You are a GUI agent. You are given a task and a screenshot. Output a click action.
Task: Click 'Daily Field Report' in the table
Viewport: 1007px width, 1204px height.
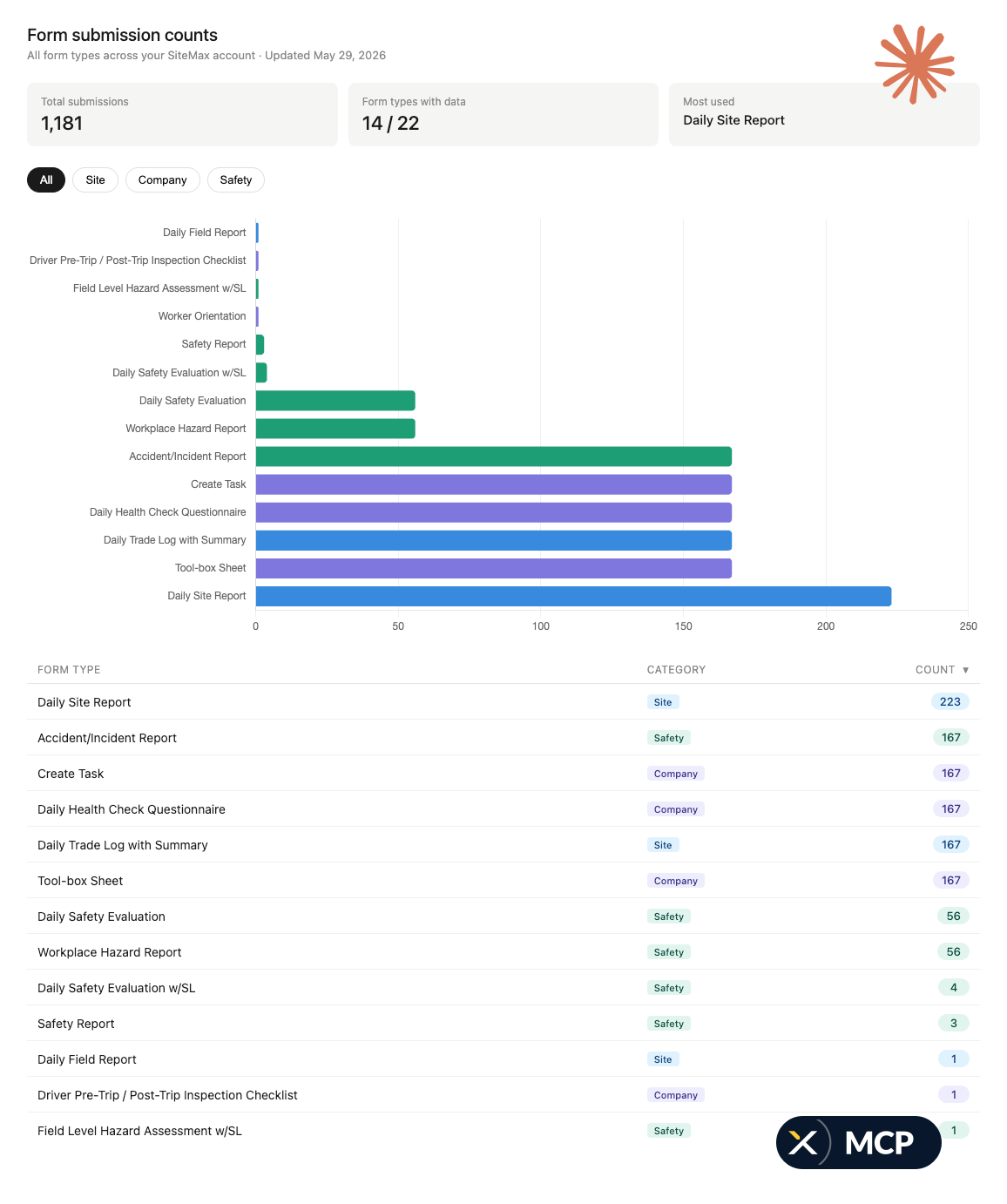[87, 1059]
